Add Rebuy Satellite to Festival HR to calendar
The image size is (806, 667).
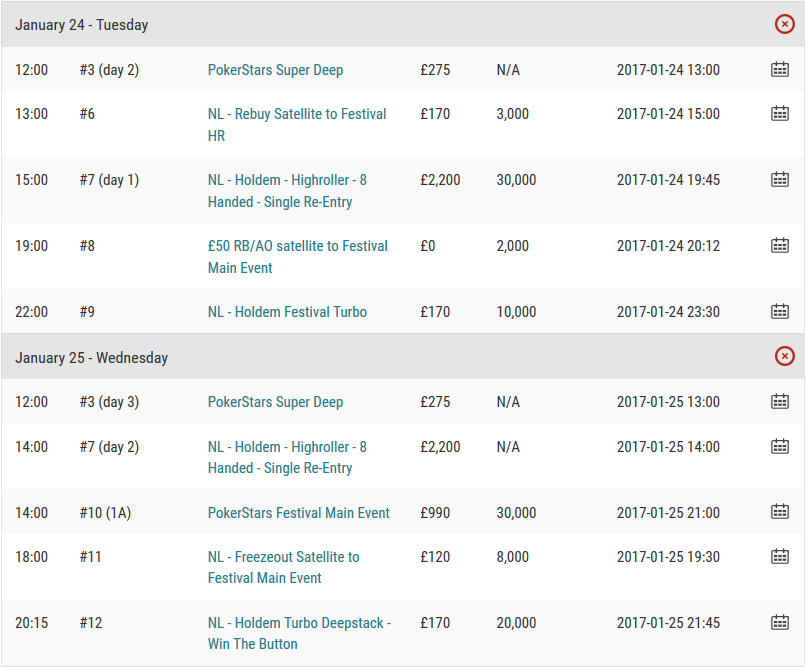780,113
